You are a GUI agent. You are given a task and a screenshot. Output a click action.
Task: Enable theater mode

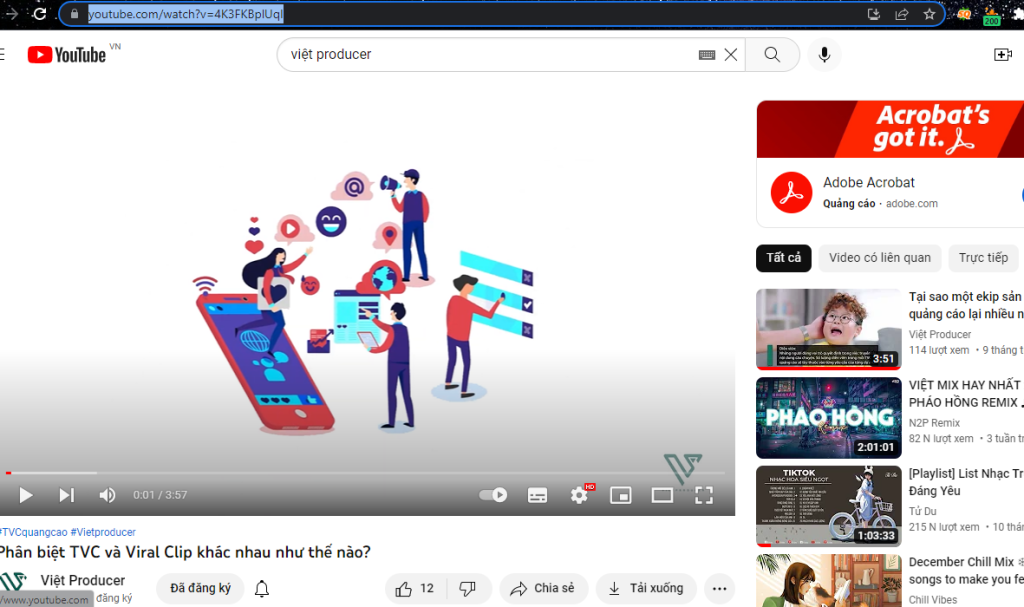point(662,494)
